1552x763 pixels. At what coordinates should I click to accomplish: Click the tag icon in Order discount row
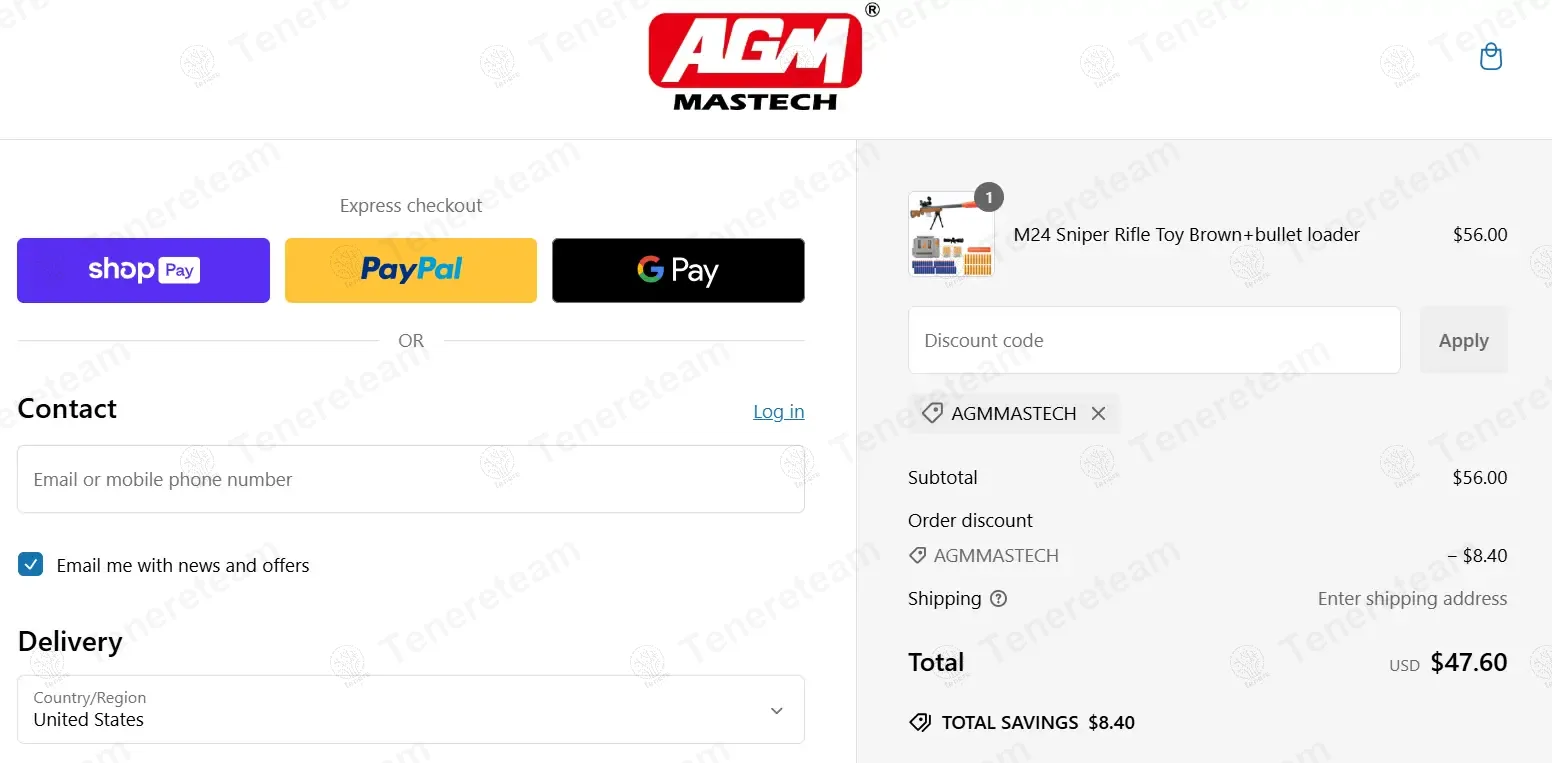[917, 555]
